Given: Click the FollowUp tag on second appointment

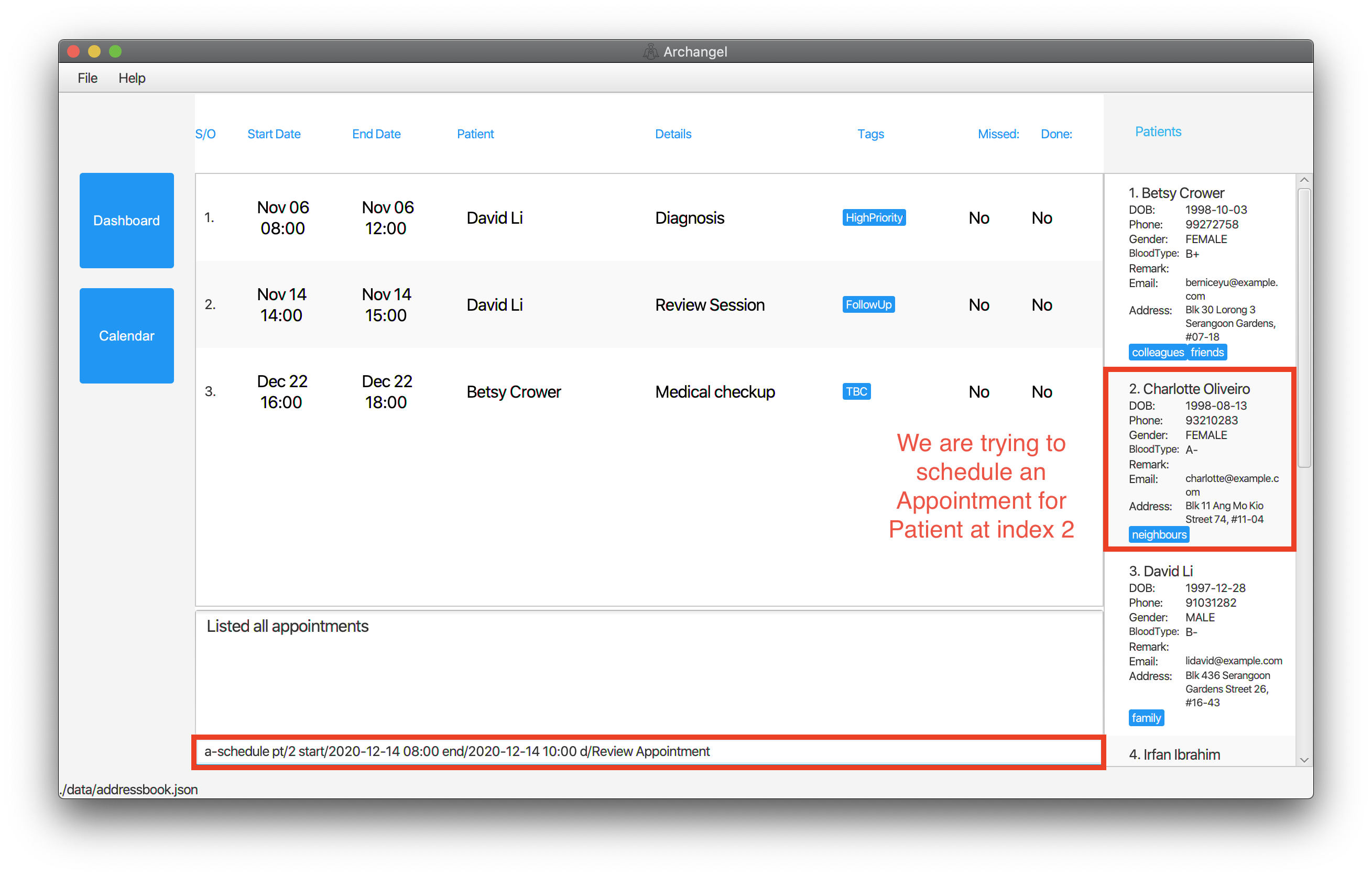Looking at the screenshot, I should point(868,305).
